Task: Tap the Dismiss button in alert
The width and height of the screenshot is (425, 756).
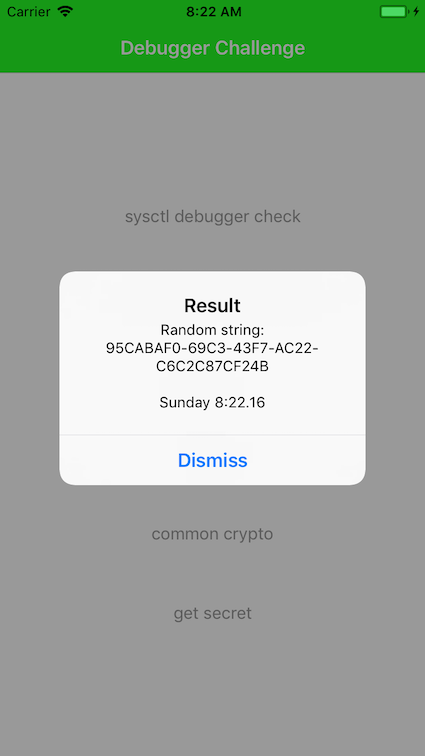Action: (x=212, y=460)
